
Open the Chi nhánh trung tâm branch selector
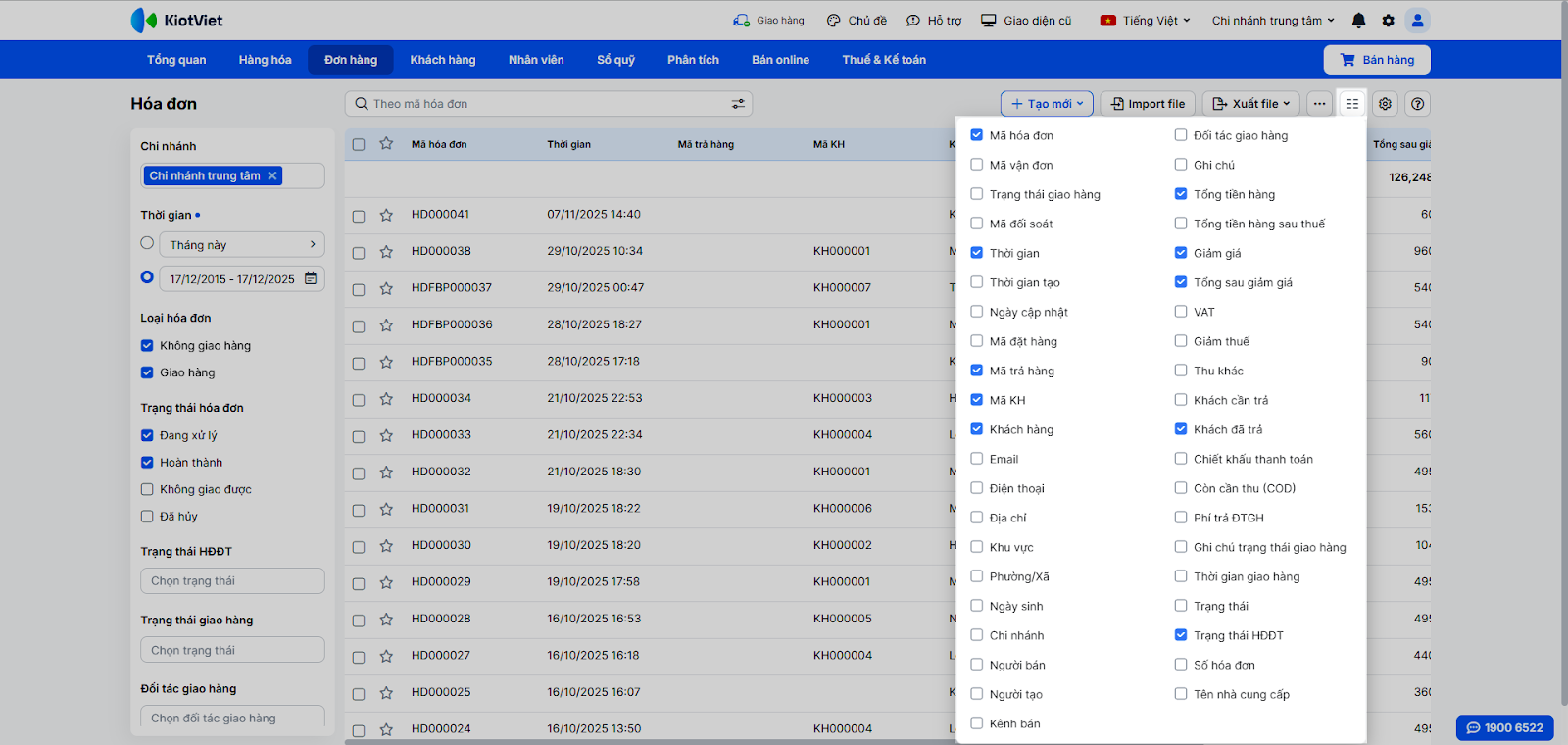point(1272,21)
